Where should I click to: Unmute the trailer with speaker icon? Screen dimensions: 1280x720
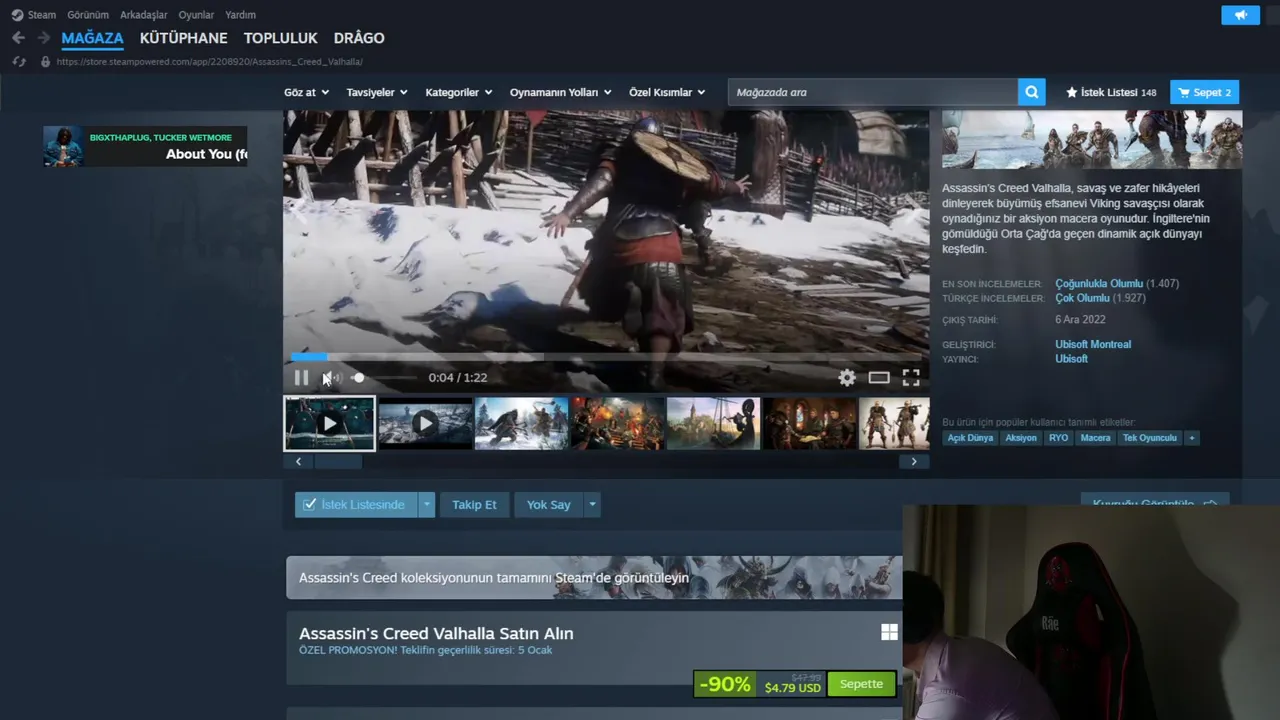tap(331, 378)
